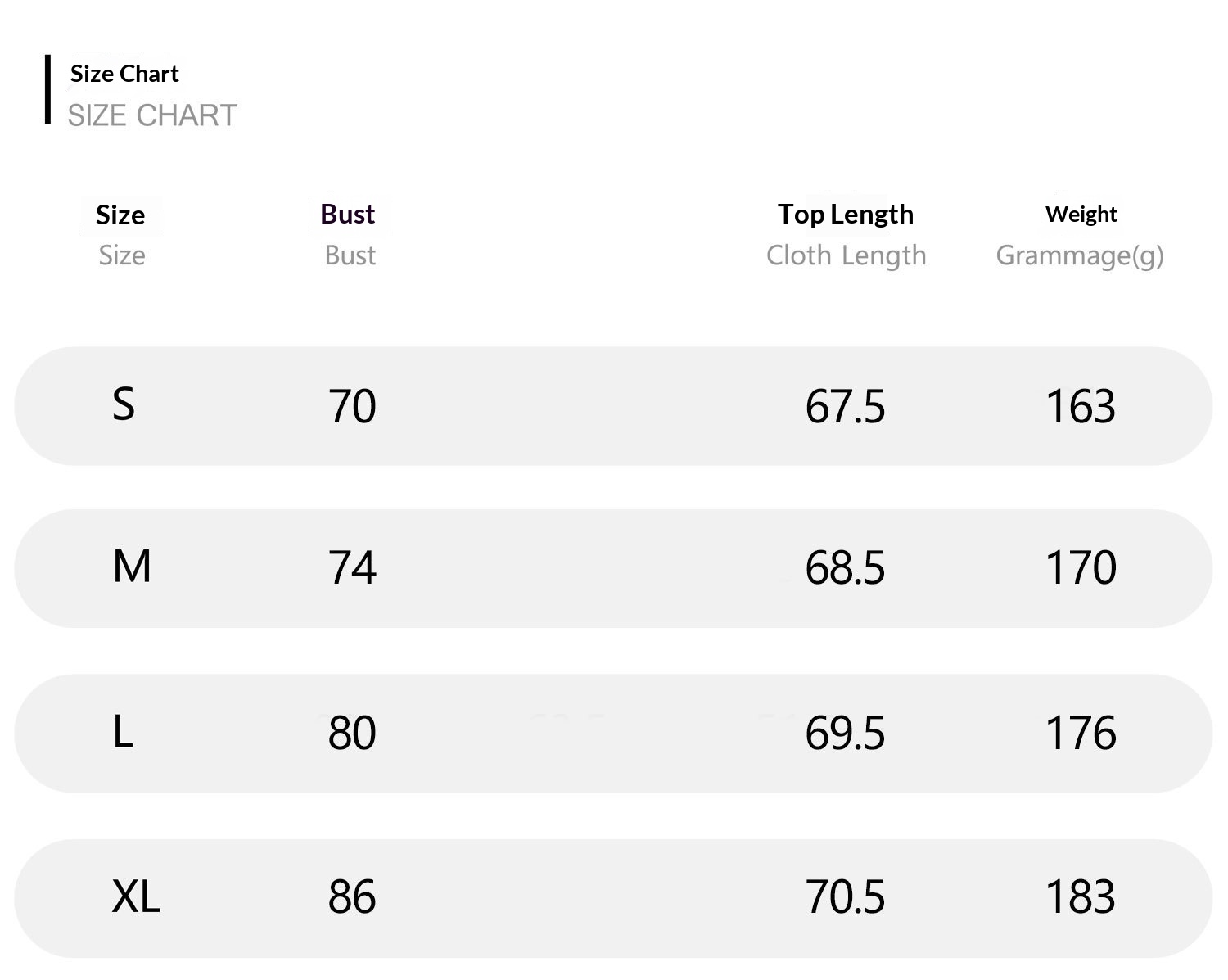Click top length value 68.5
The width and height of the screenshot is (1228, 980).
pyautogui.click(x=845, y=568)
